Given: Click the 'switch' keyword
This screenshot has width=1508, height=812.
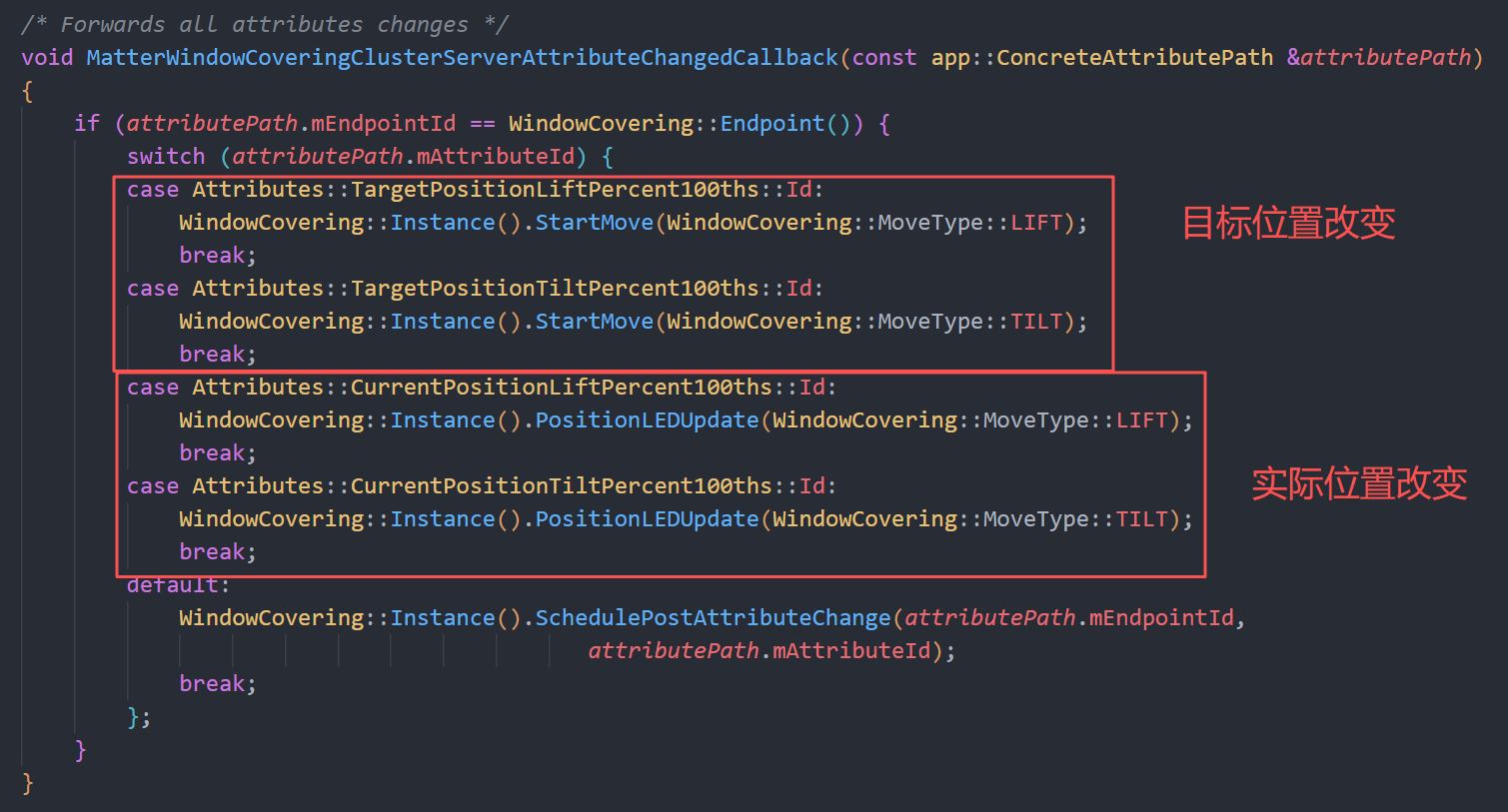Looking at the screenshot, I should (166, 157).
